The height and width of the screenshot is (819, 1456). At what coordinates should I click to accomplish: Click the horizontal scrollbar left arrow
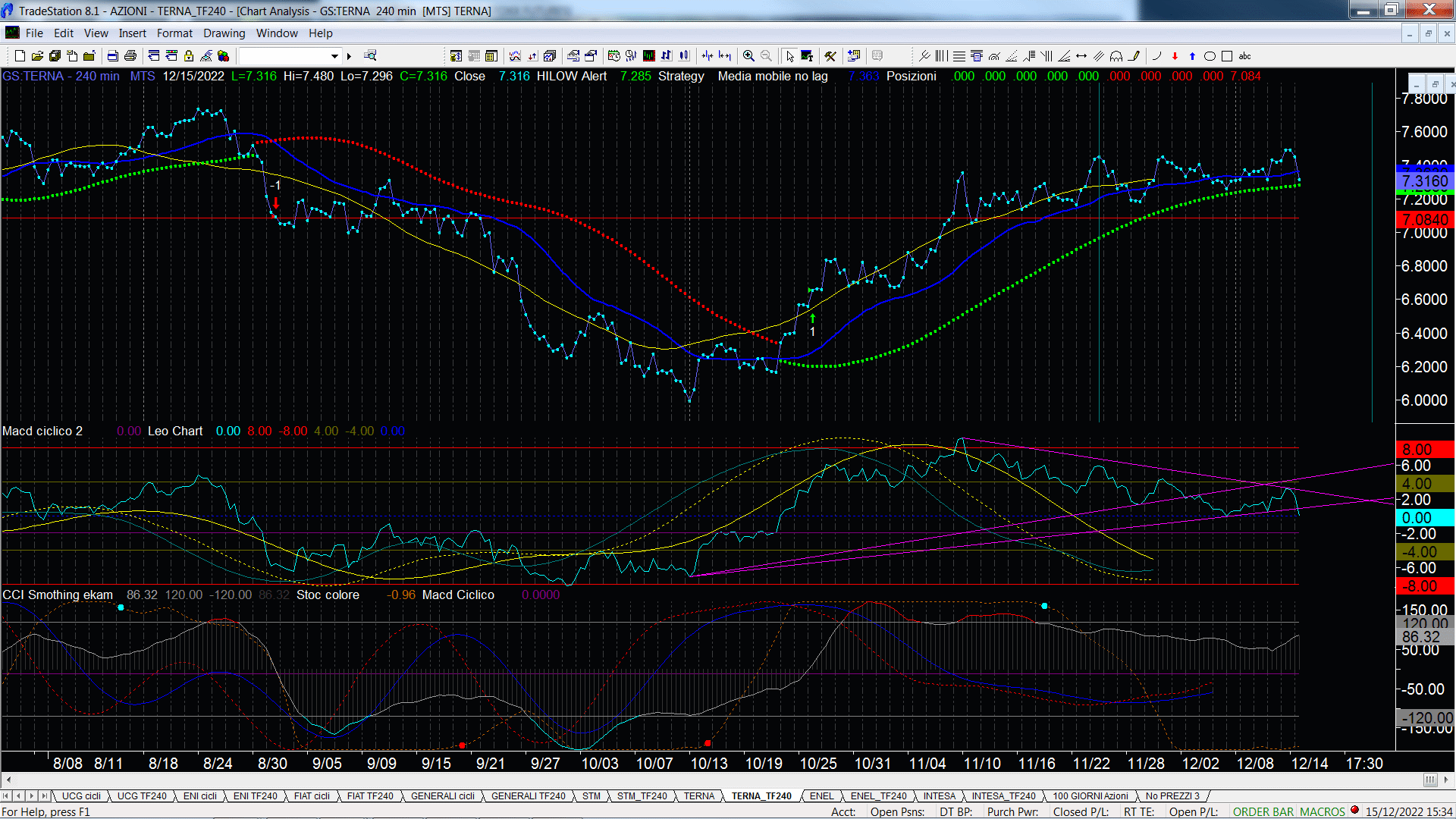[8, 780]
